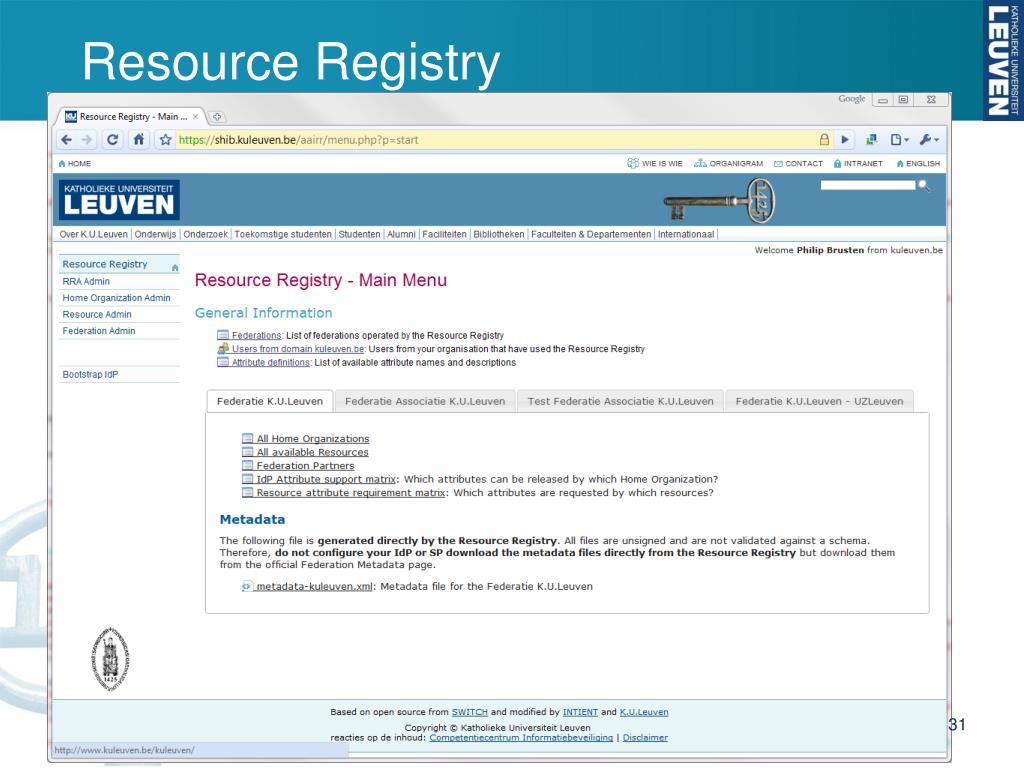Click the go arrow beside address bar
Viewport: 1024px width, 768px height.
[845, 140]
